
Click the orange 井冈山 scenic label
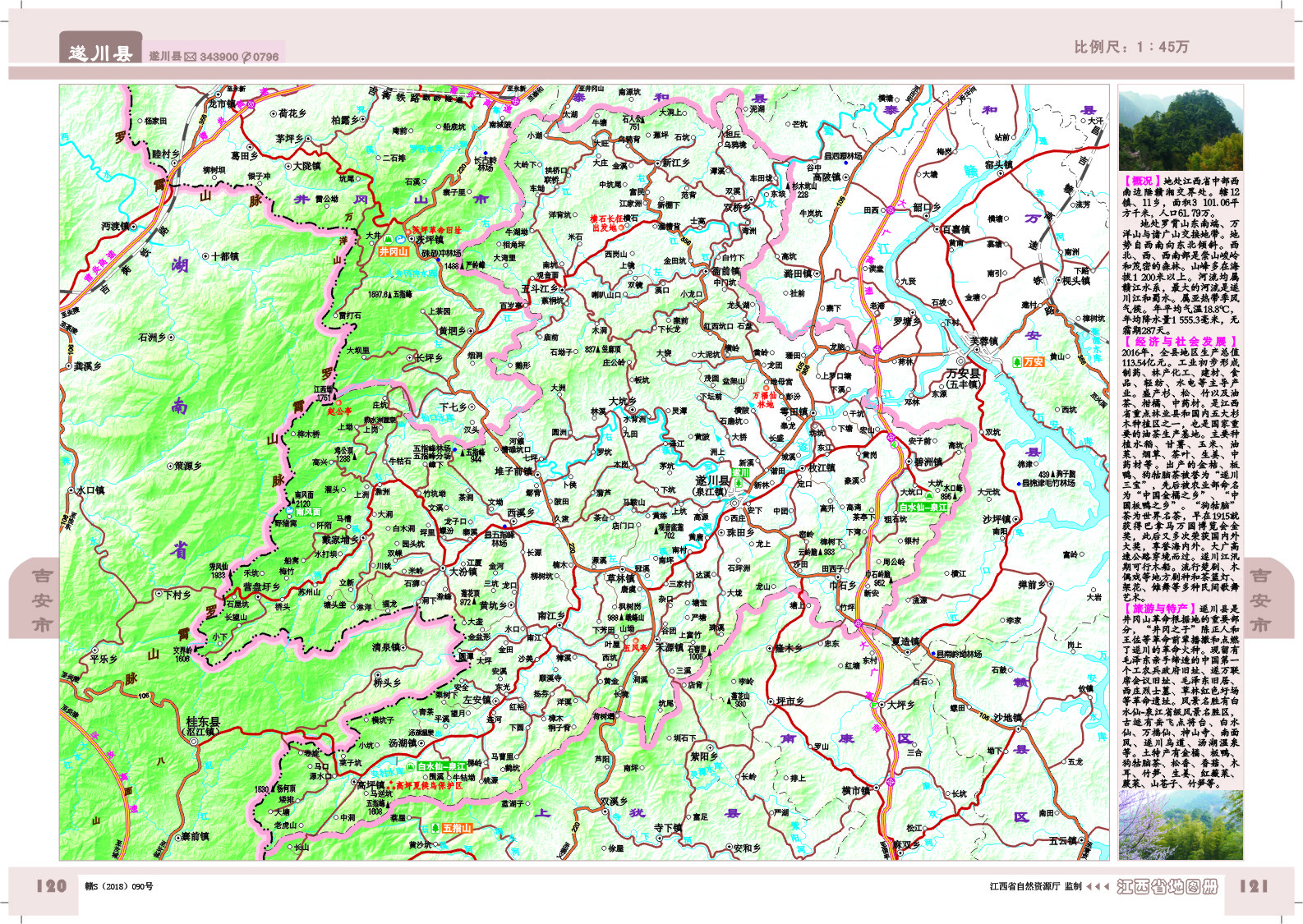coord(394,251)
